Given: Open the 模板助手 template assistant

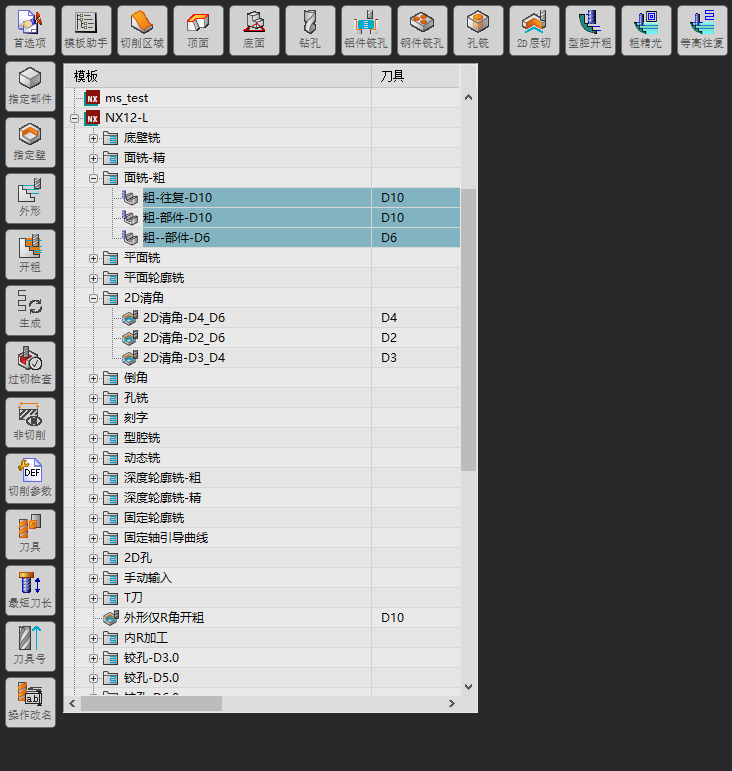Looking at the screenshot, I should [86, 30].
